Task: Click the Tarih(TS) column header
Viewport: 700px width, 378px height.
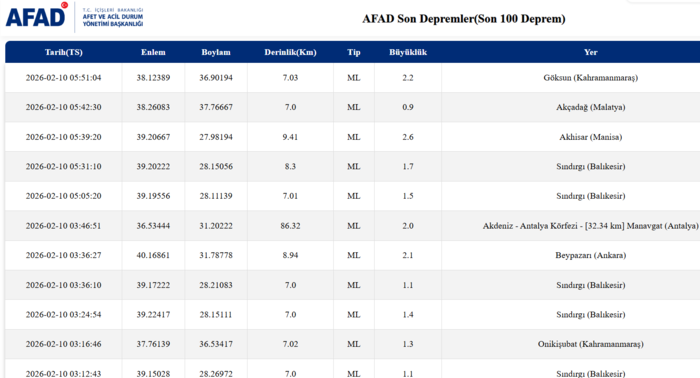Action: pos(64,52)
